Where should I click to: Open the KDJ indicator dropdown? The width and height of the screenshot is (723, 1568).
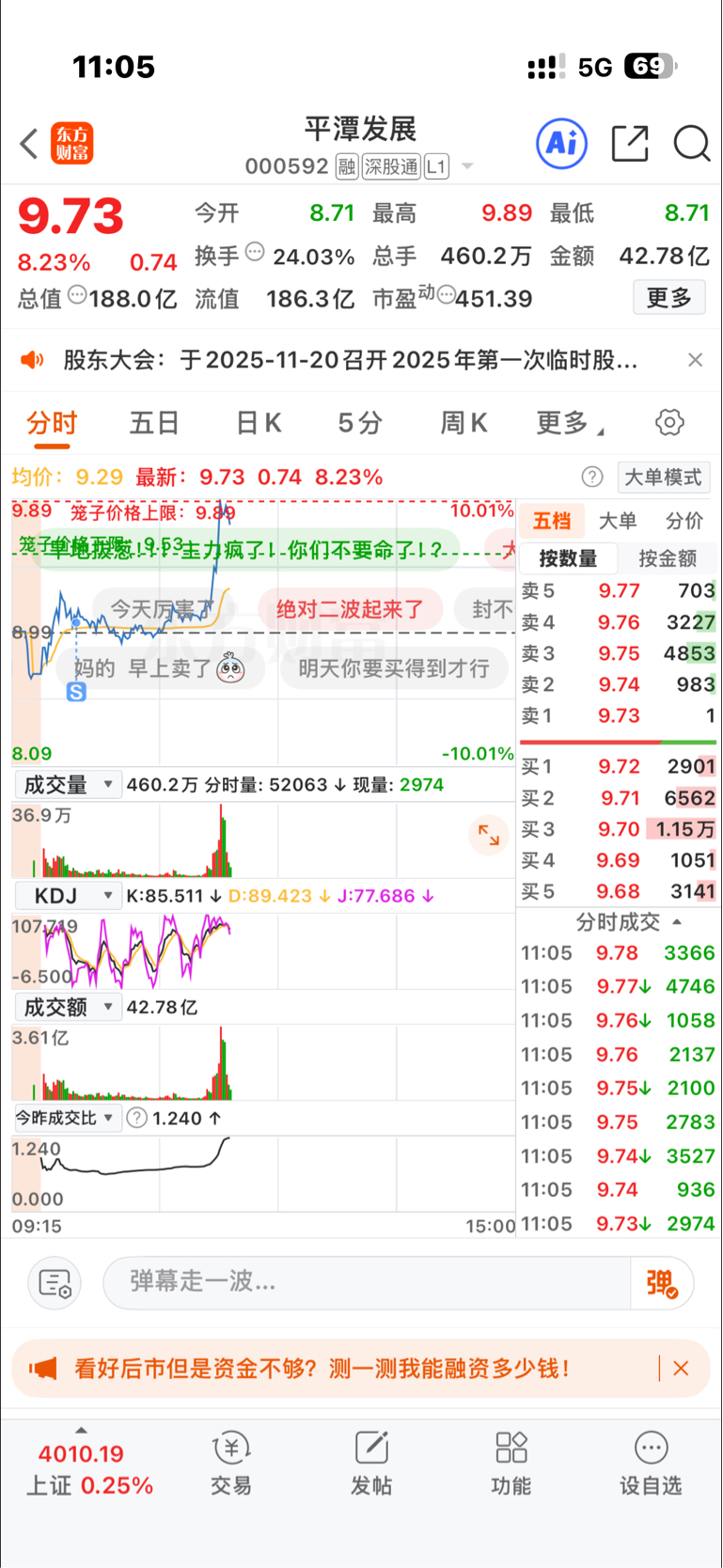click(x=68, y=895)
